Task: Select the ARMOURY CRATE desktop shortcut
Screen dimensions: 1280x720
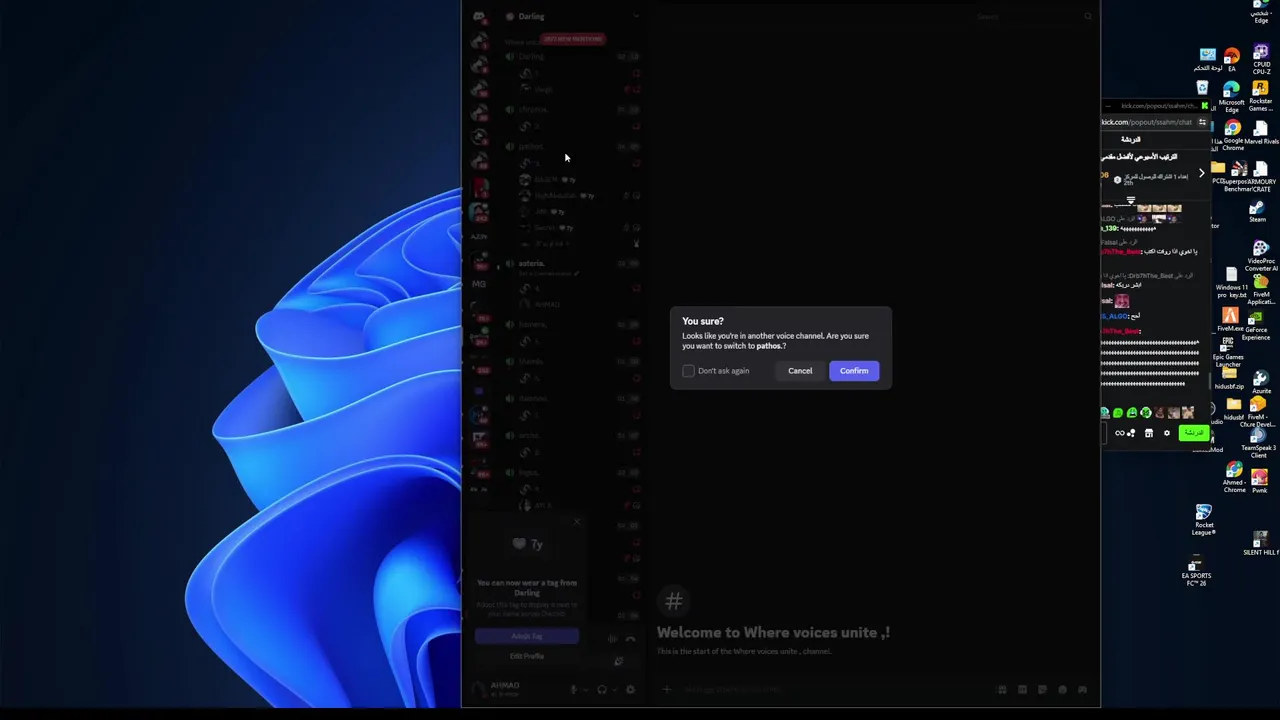Action: tap(1262, 177)
